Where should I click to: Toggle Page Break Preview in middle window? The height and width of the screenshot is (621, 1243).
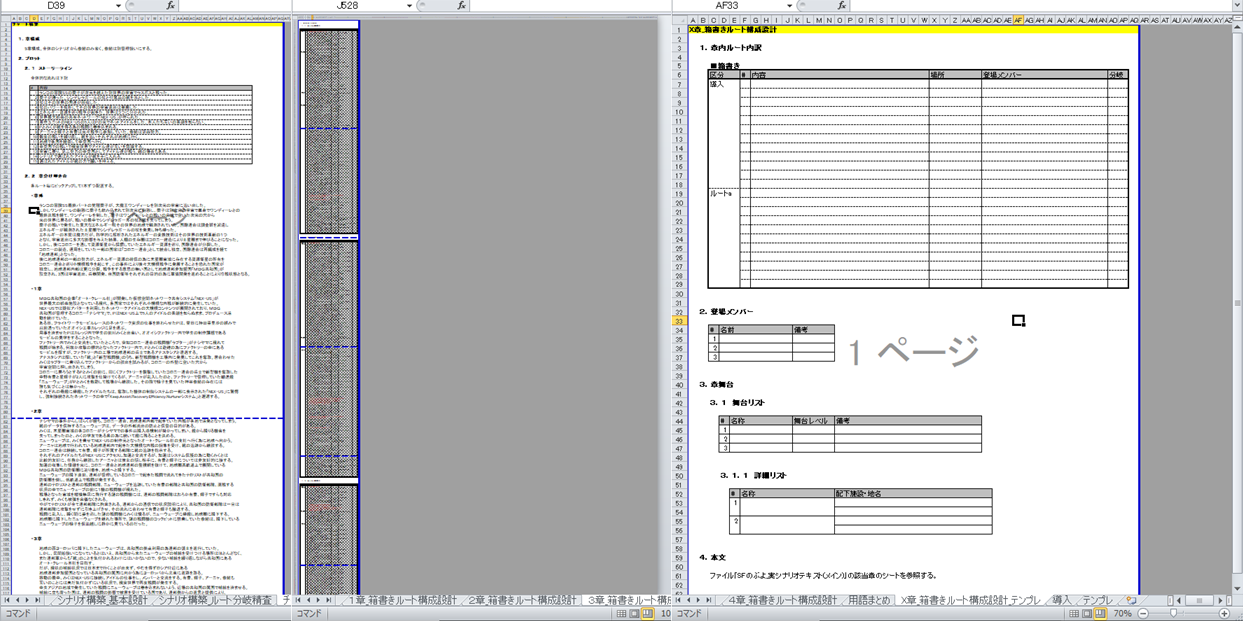[x=648, y=613]
